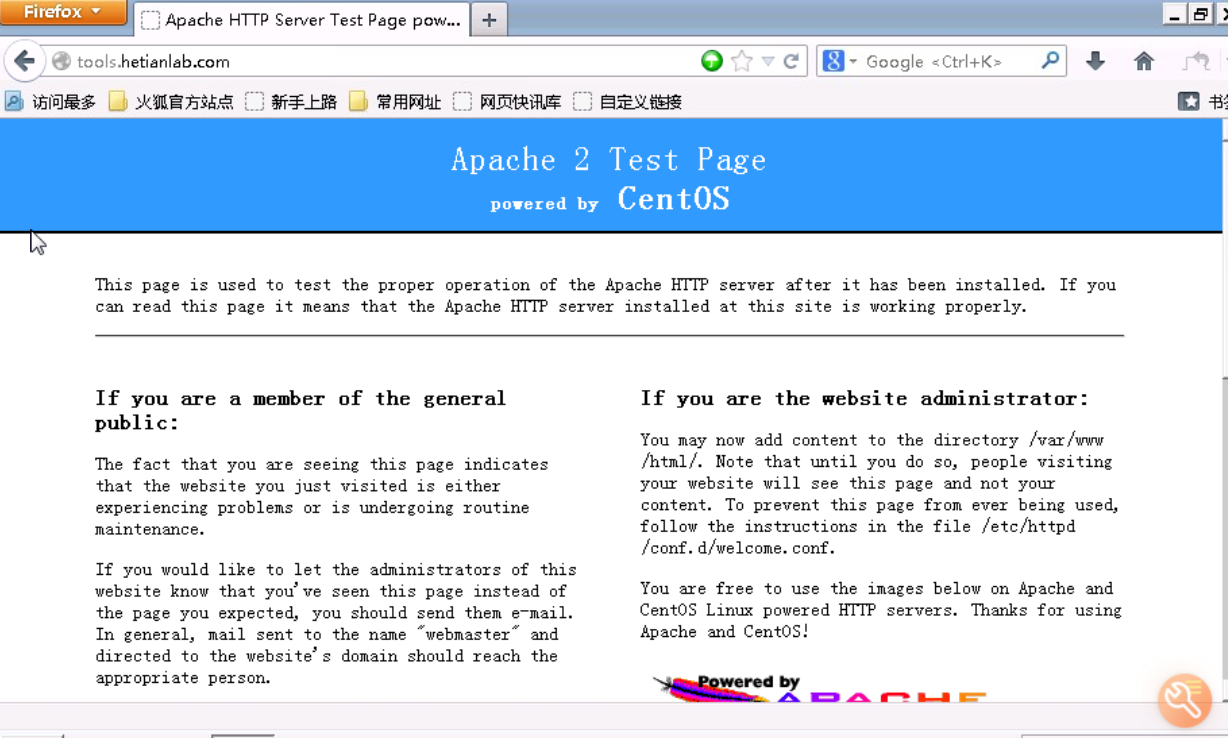Restore the Firefox window size

[x=1200, y=13]
